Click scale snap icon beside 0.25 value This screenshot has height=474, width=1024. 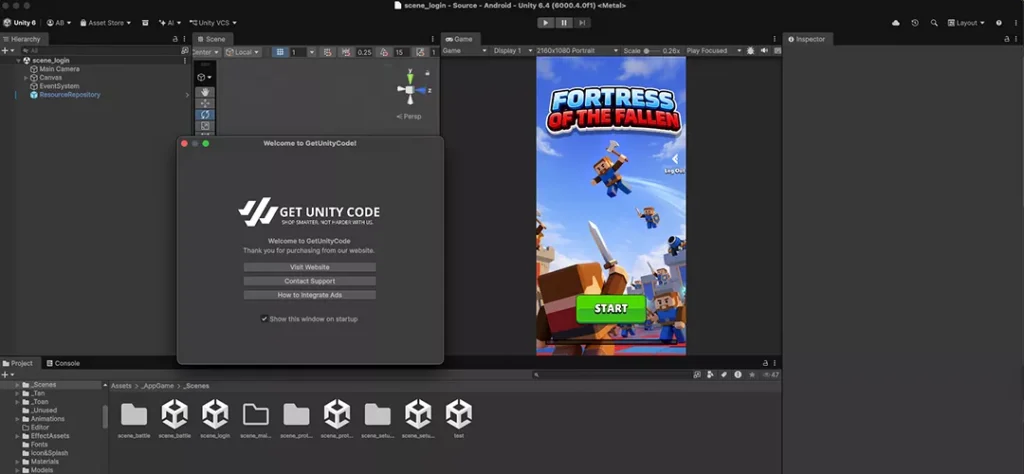346,52
